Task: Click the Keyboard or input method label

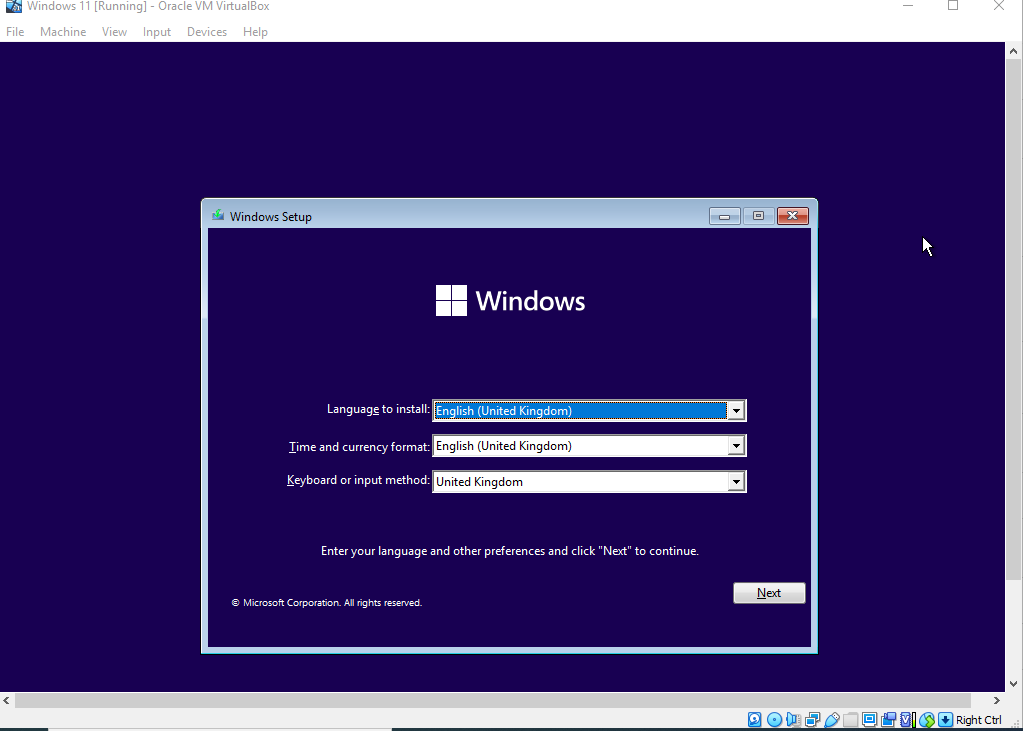Action: [358, 480]
